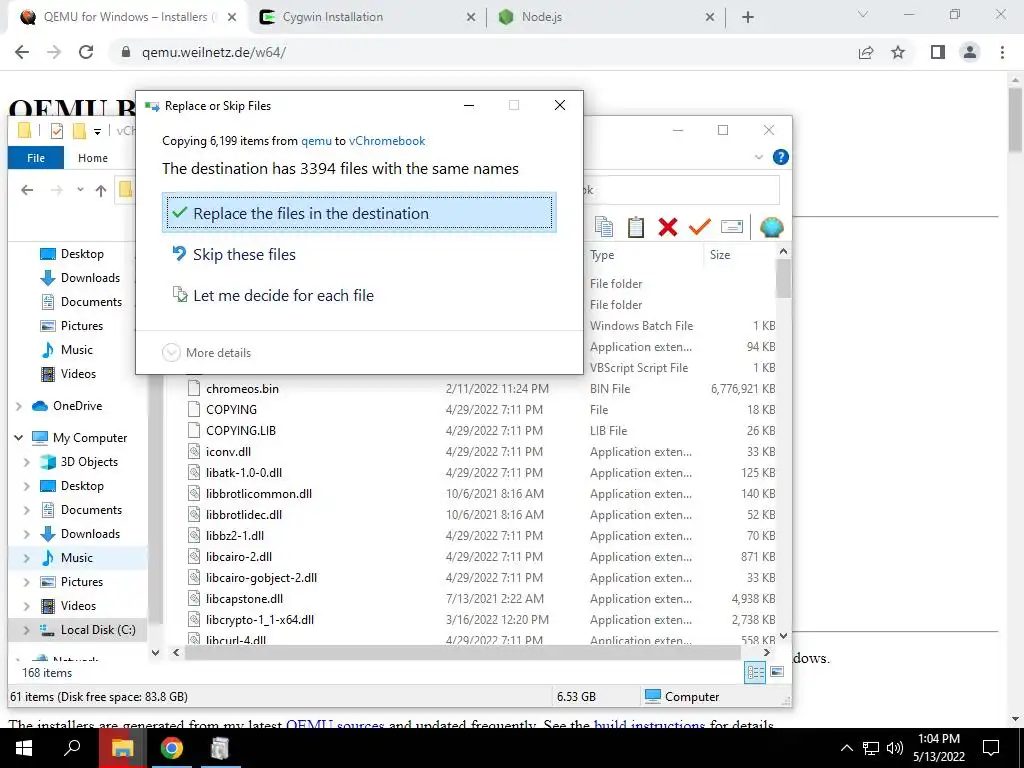Image resolution: width=1024 pixels, height=768 pixels.
Task: Switch Explorer to Large icons view button
Action: (x=777, y=672)
